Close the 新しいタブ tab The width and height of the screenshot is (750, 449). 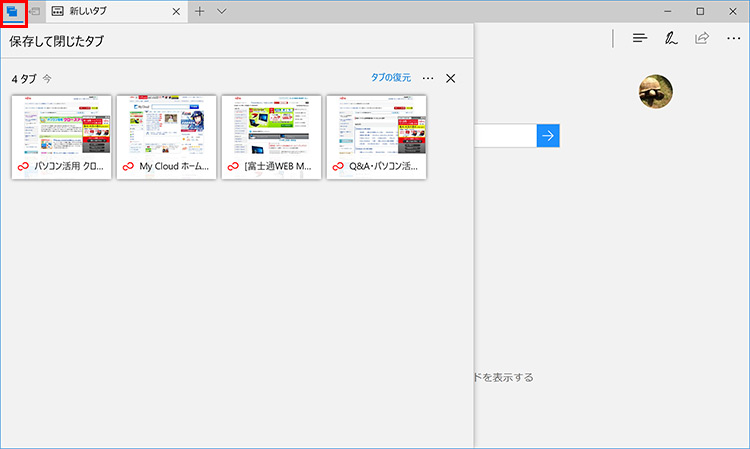coord(176,11)
